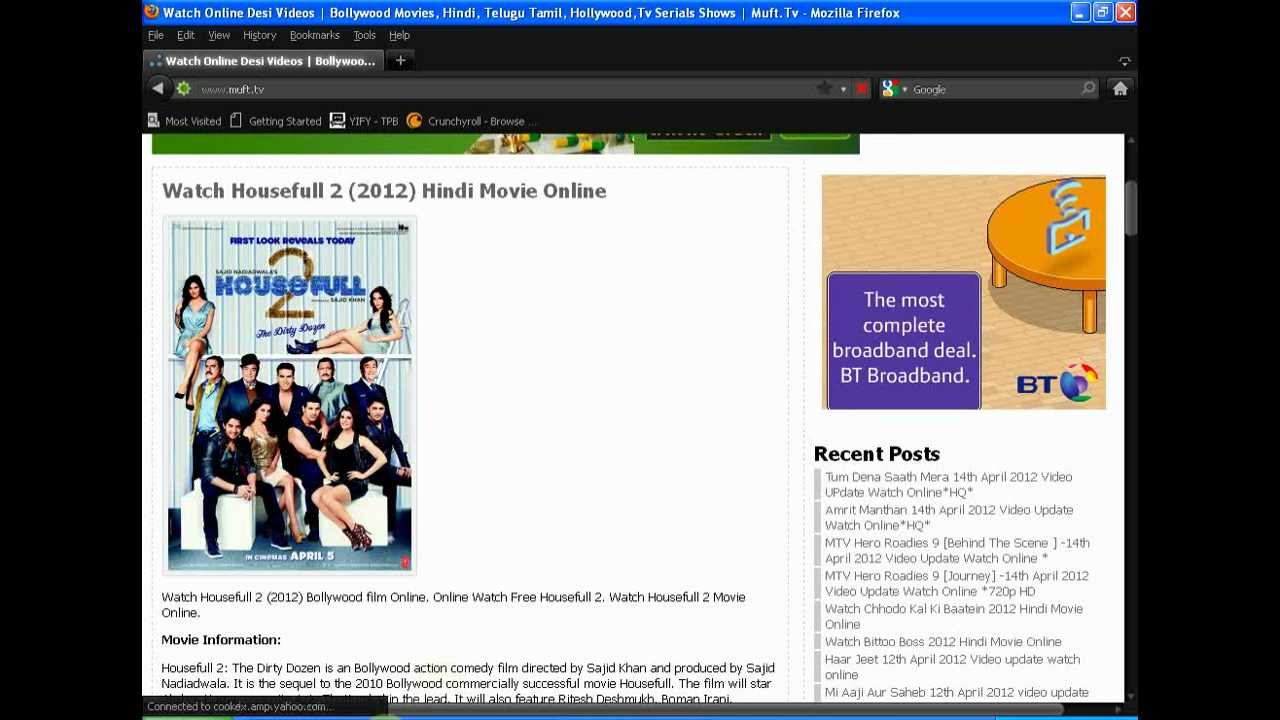The image size is (1280, 720).
Task: Click the Recent Posts heading
Action: [x=877, y=454]
